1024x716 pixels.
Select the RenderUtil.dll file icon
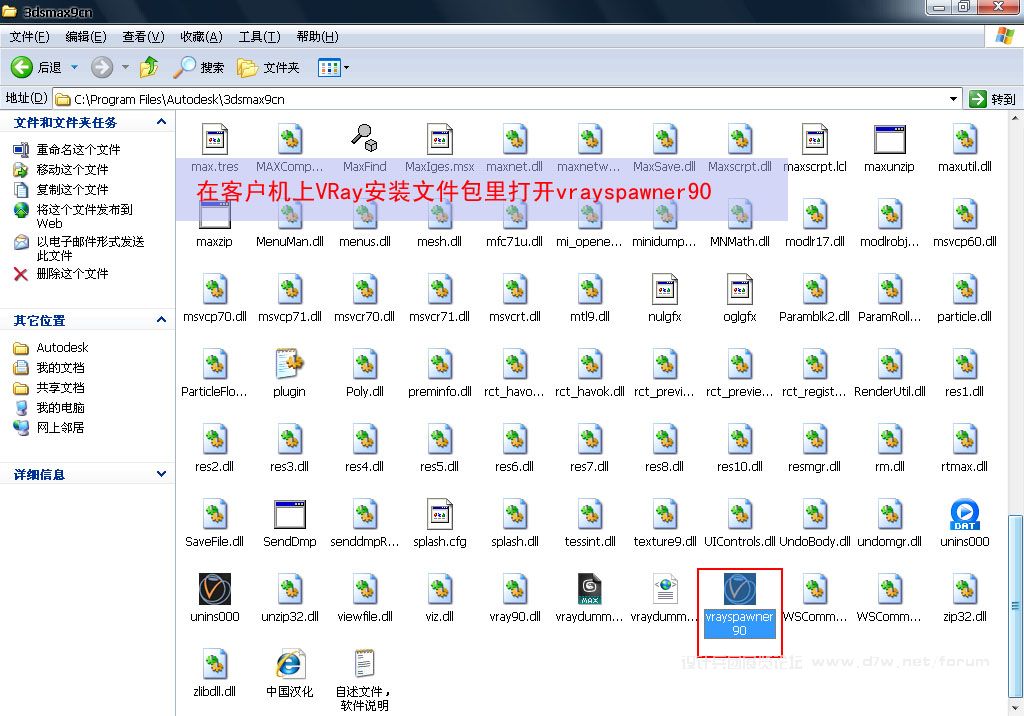coord(889,364)
